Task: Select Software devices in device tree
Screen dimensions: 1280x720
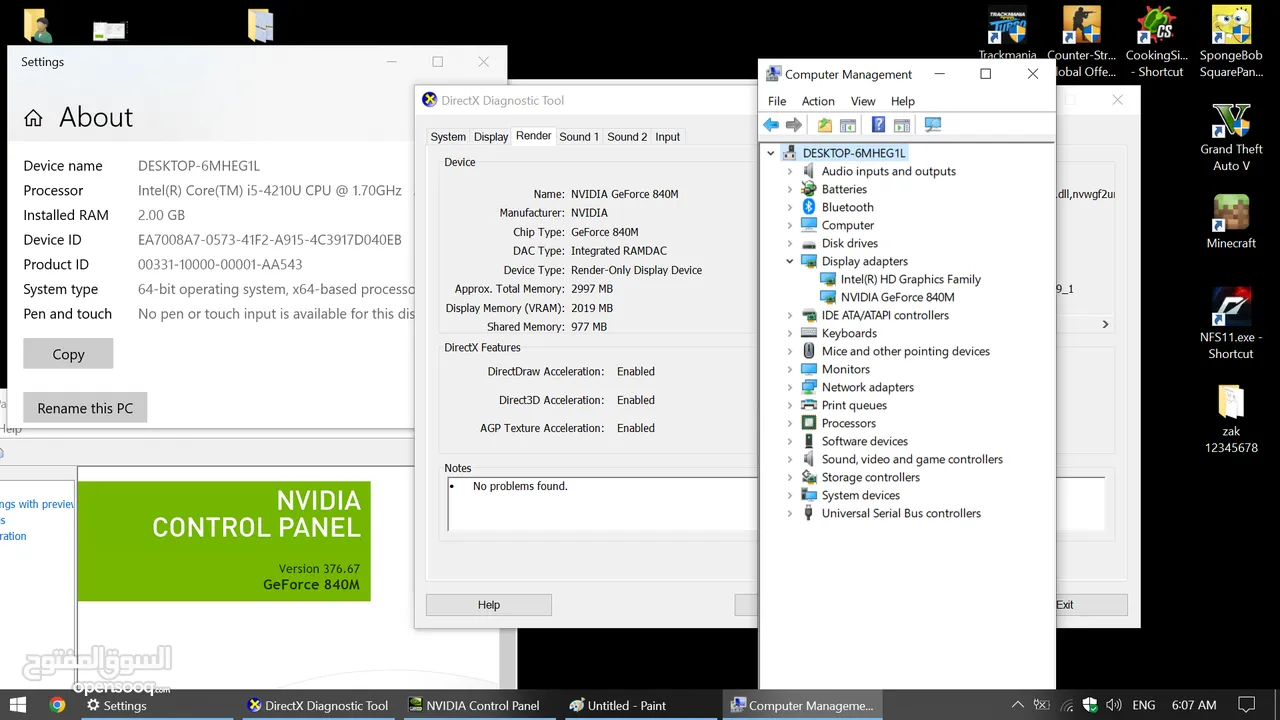Action: pos(864,441)
